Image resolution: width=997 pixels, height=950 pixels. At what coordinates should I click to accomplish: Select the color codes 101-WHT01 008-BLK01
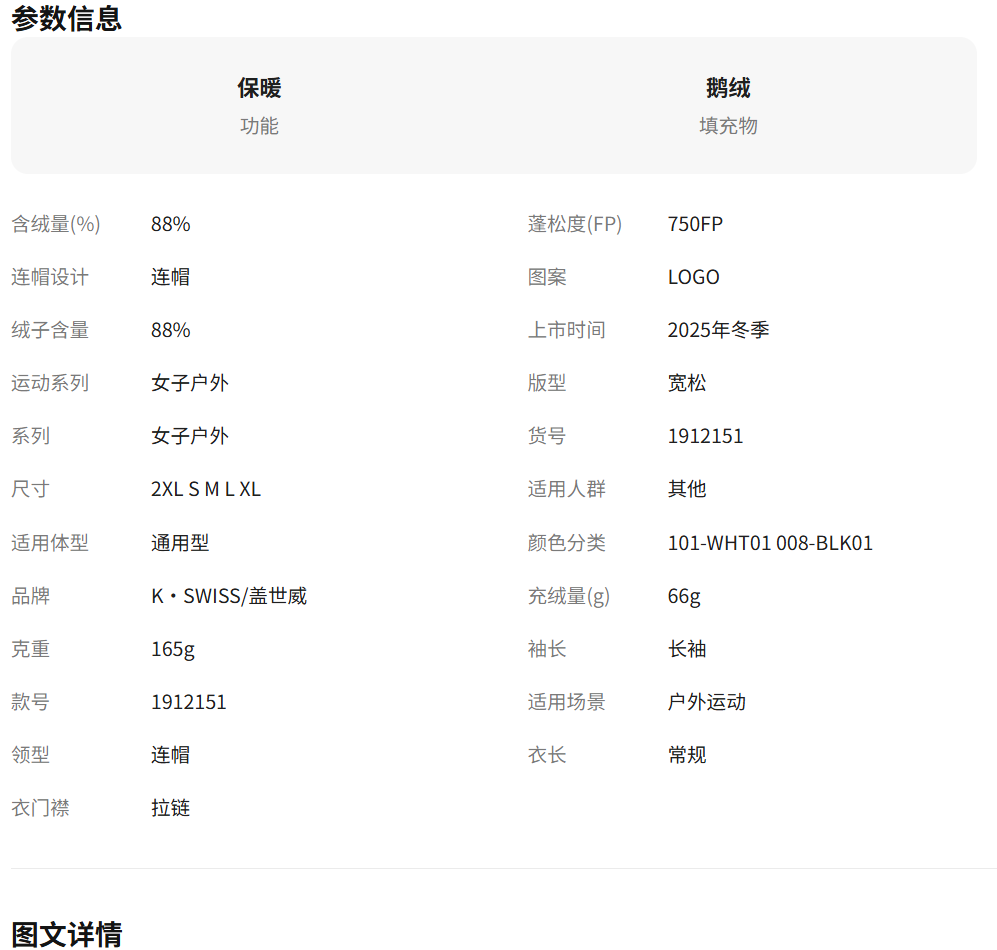coord(770,543)
